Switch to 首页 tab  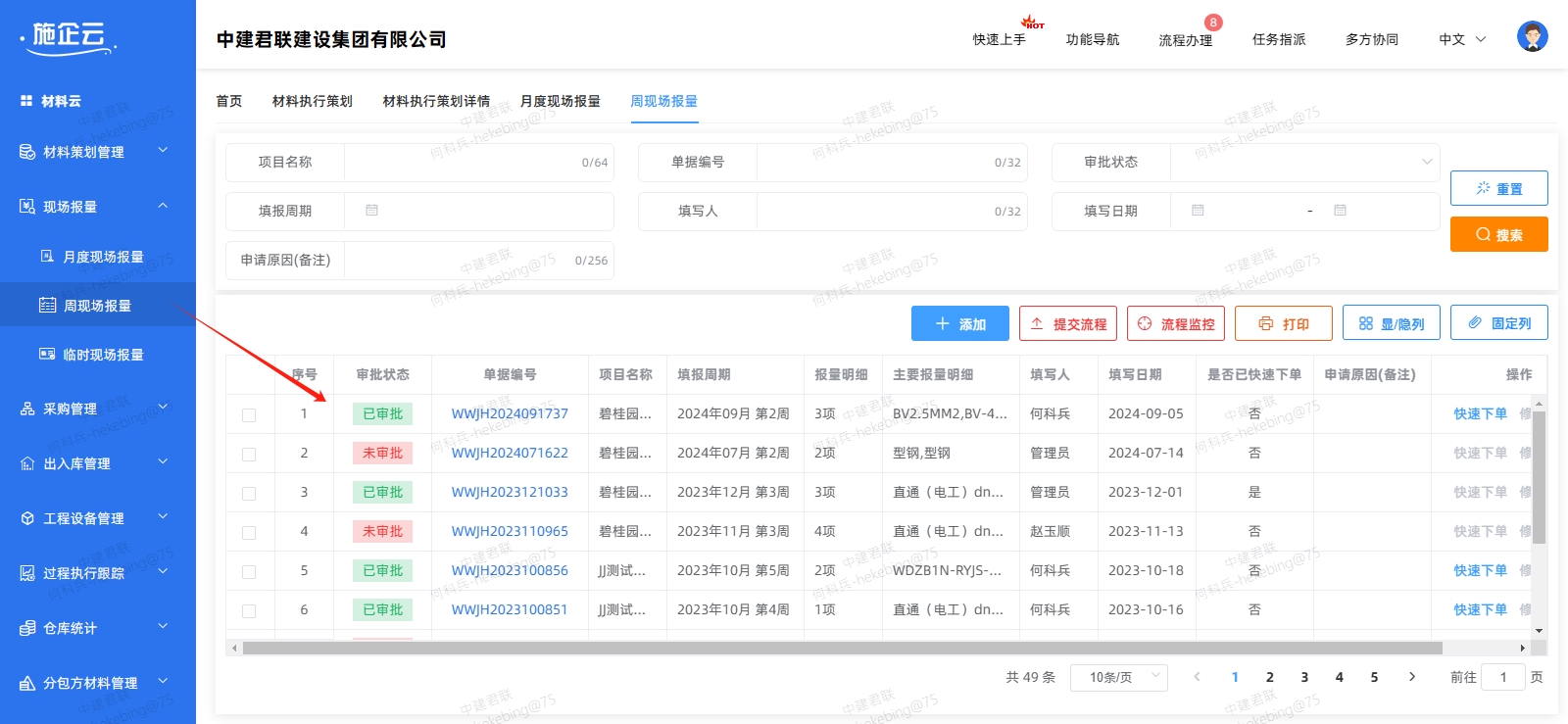point(229,101)
